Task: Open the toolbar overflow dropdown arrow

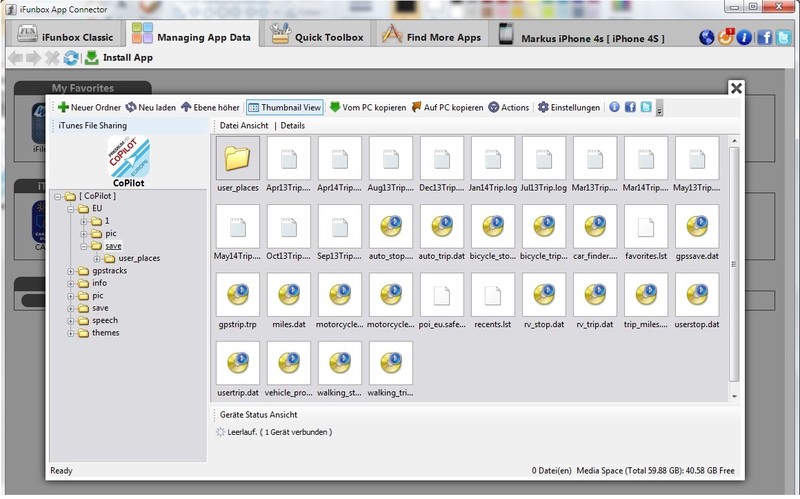Action: tap(660, 109)
